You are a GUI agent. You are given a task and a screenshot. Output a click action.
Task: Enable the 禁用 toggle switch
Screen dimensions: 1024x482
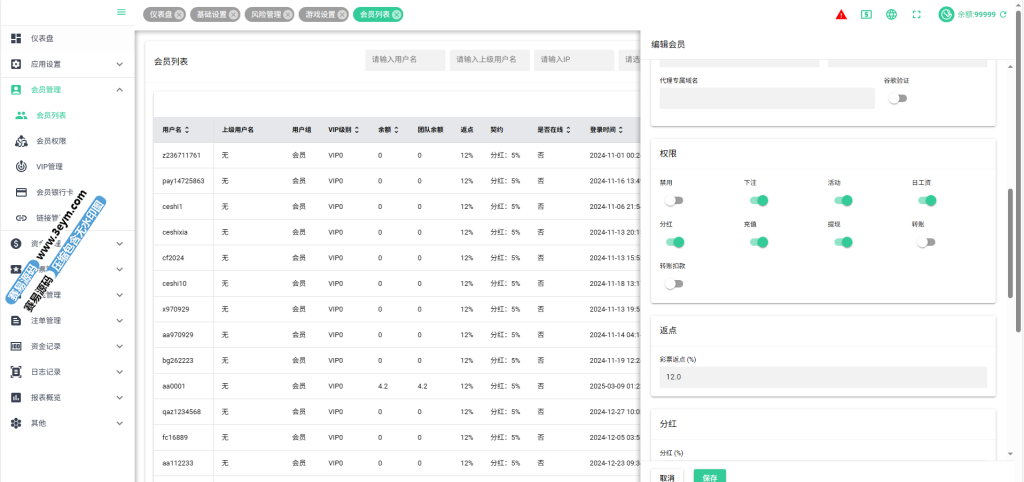pos(674,201)
